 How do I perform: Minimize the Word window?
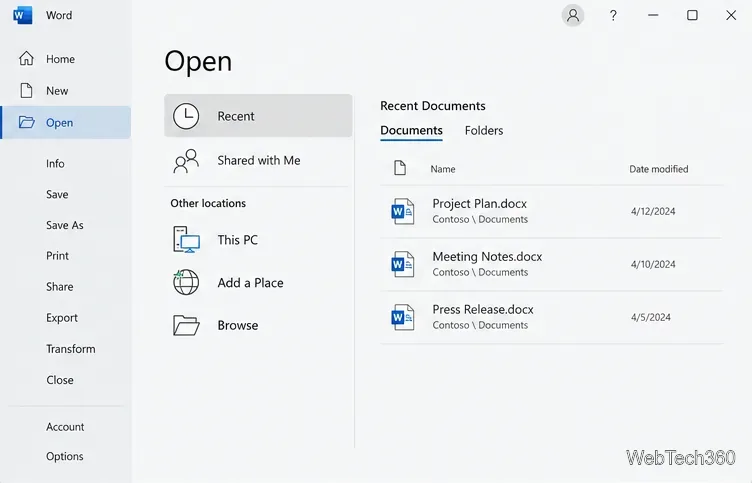point(653,15)
